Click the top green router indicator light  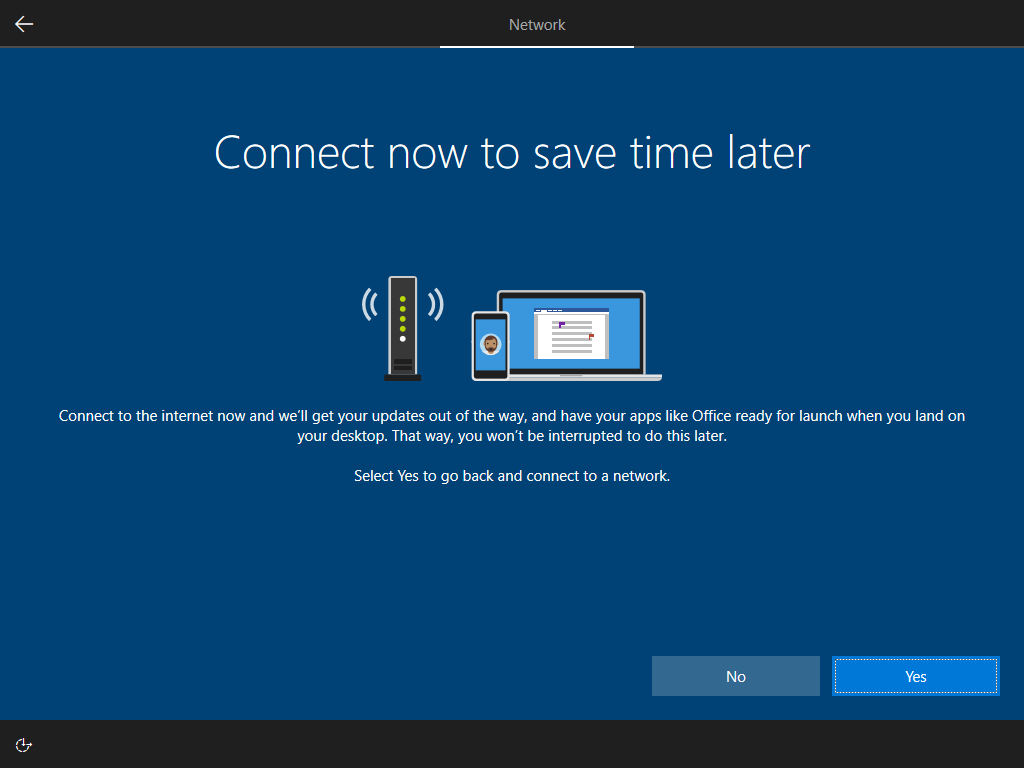coord(403,299)
